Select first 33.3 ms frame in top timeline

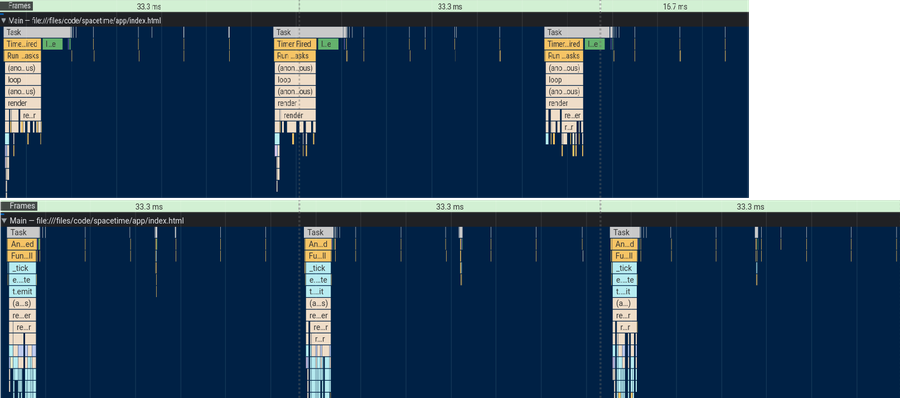coord(149,6)
